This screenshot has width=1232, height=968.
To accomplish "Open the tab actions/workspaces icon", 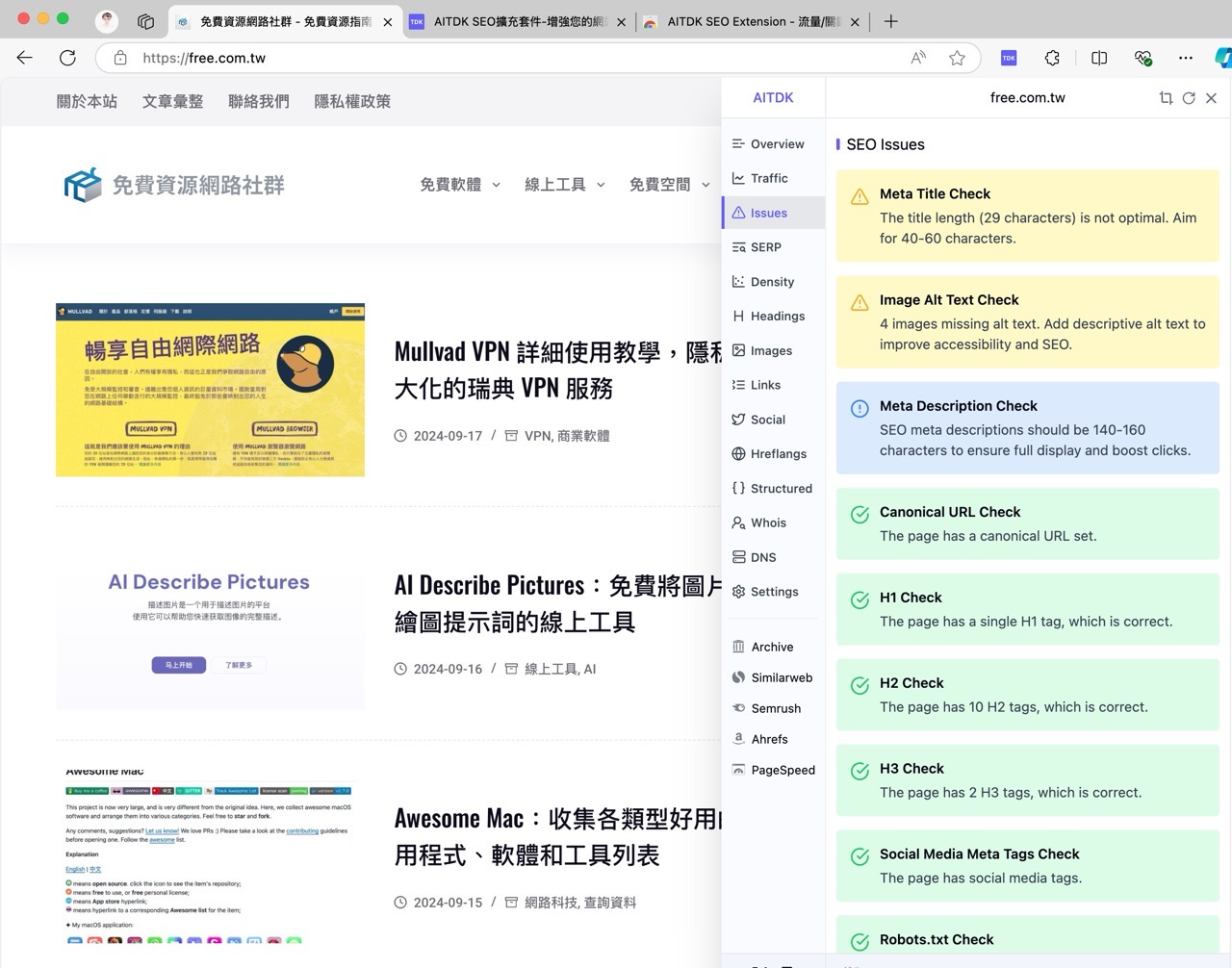I will coord(145,21).
